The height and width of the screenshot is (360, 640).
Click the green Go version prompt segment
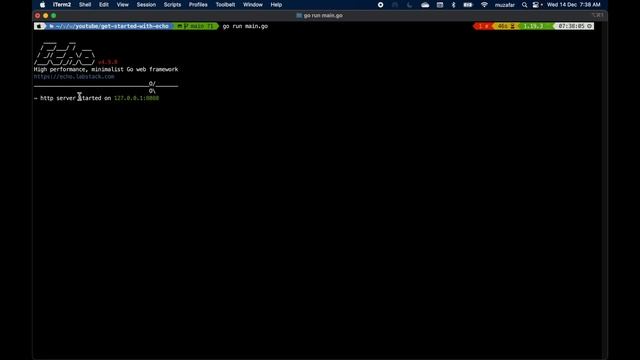[533, 26]
